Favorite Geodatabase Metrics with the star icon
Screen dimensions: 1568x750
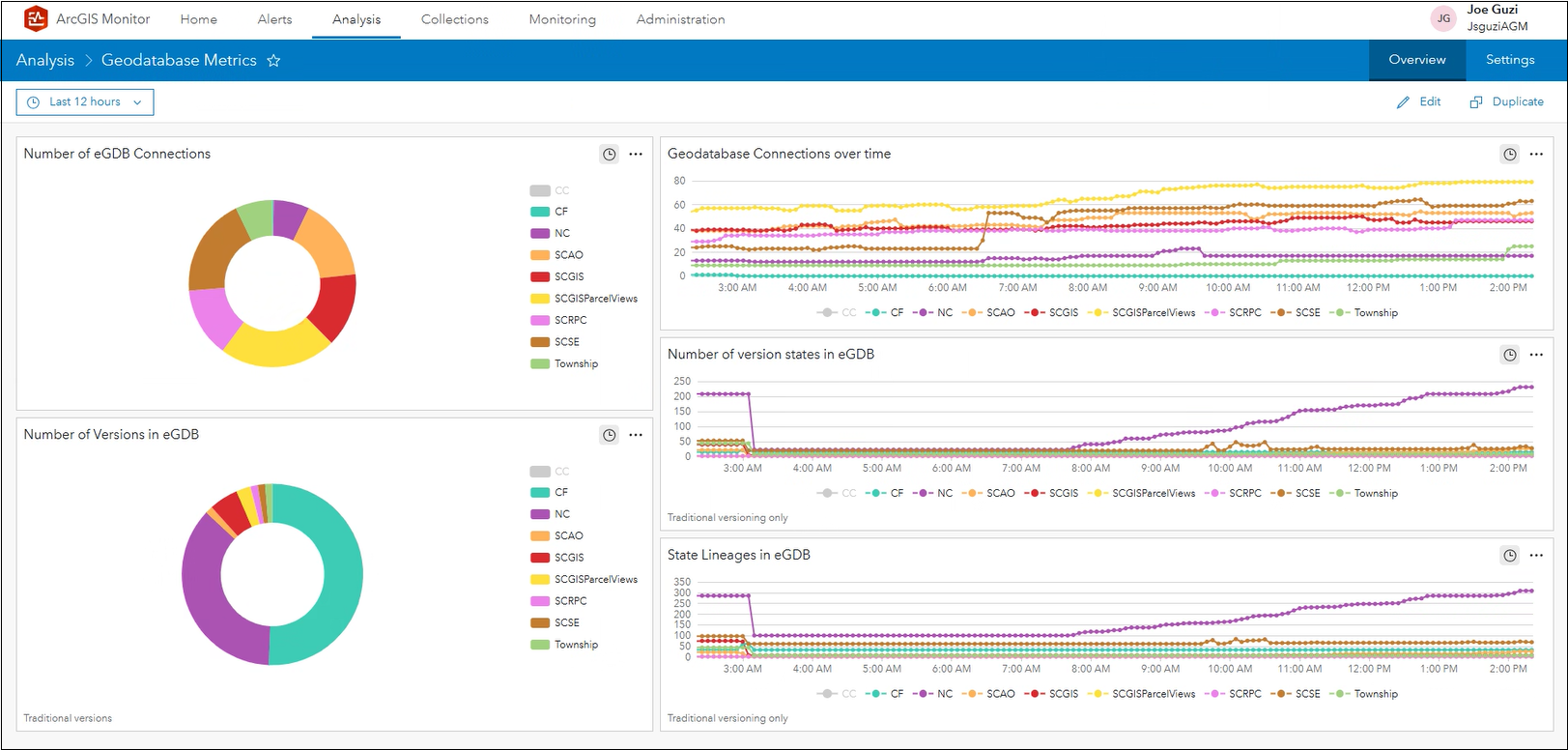click(273, 60)
